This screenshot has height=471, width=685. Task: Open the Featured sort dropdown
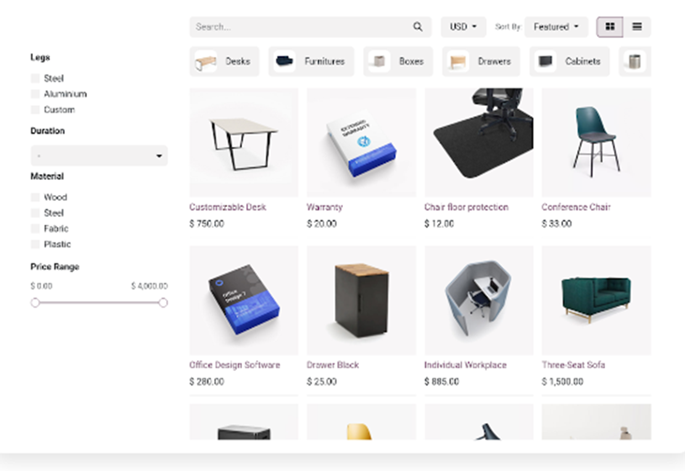(556, 27)
